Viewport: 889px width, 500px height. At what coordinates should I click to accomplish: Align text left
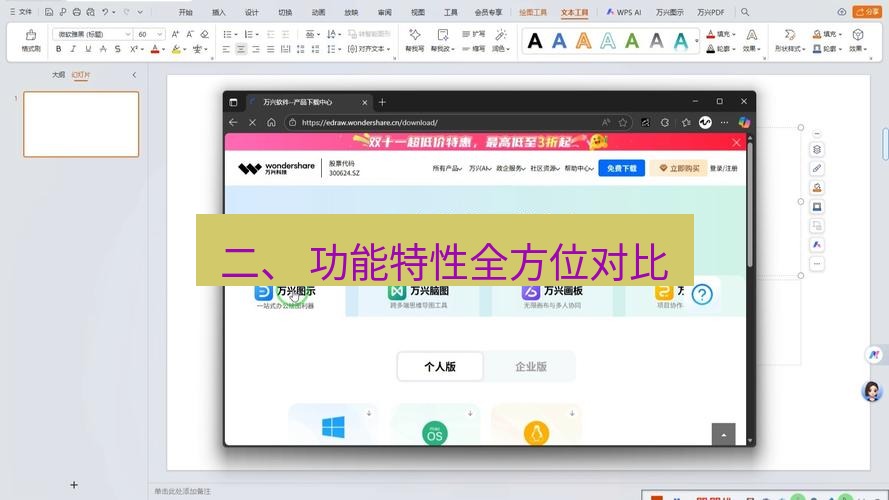226,49
